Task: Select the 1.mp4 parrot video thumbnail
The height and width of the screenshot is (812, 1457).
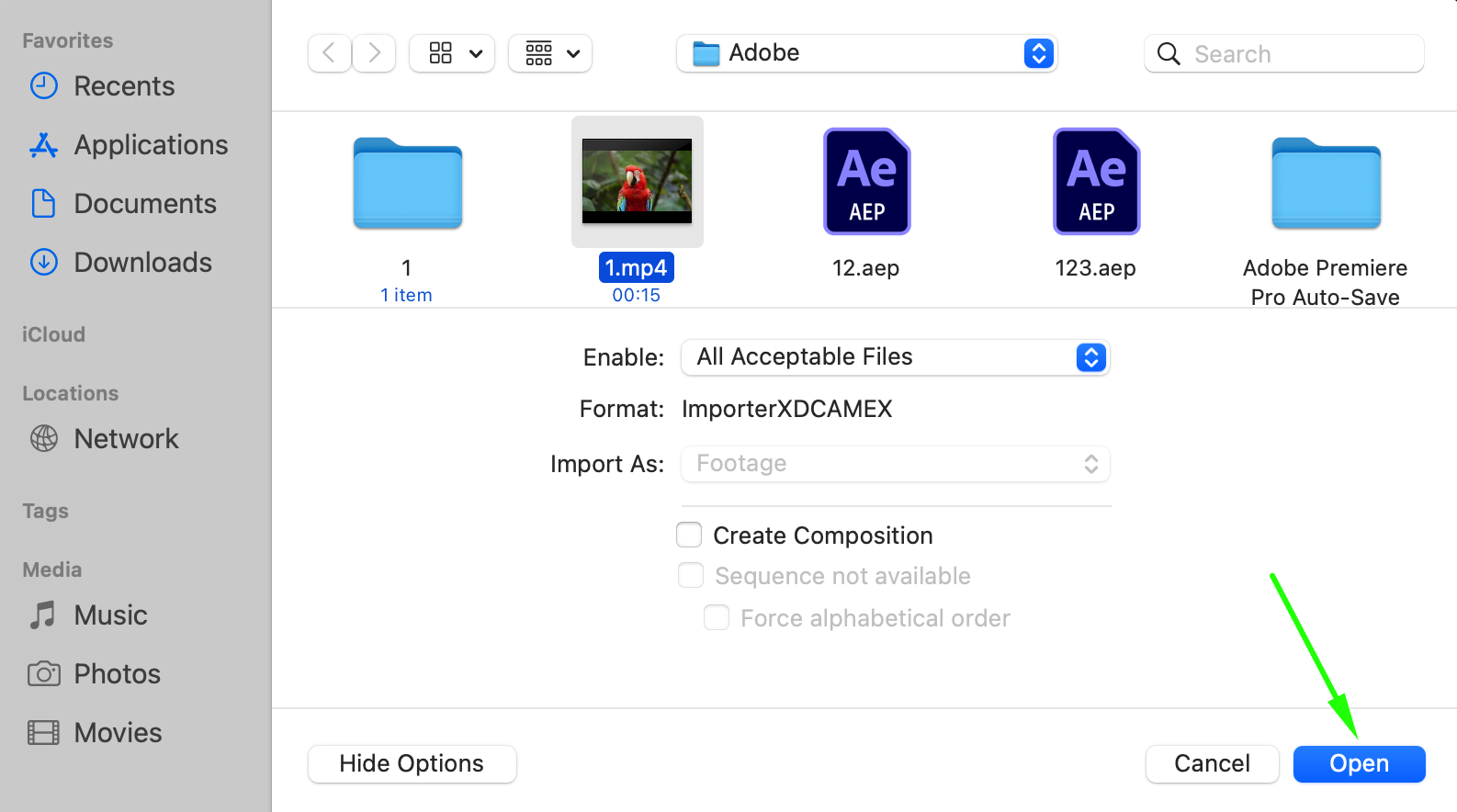Action: (x=637, y=181)
